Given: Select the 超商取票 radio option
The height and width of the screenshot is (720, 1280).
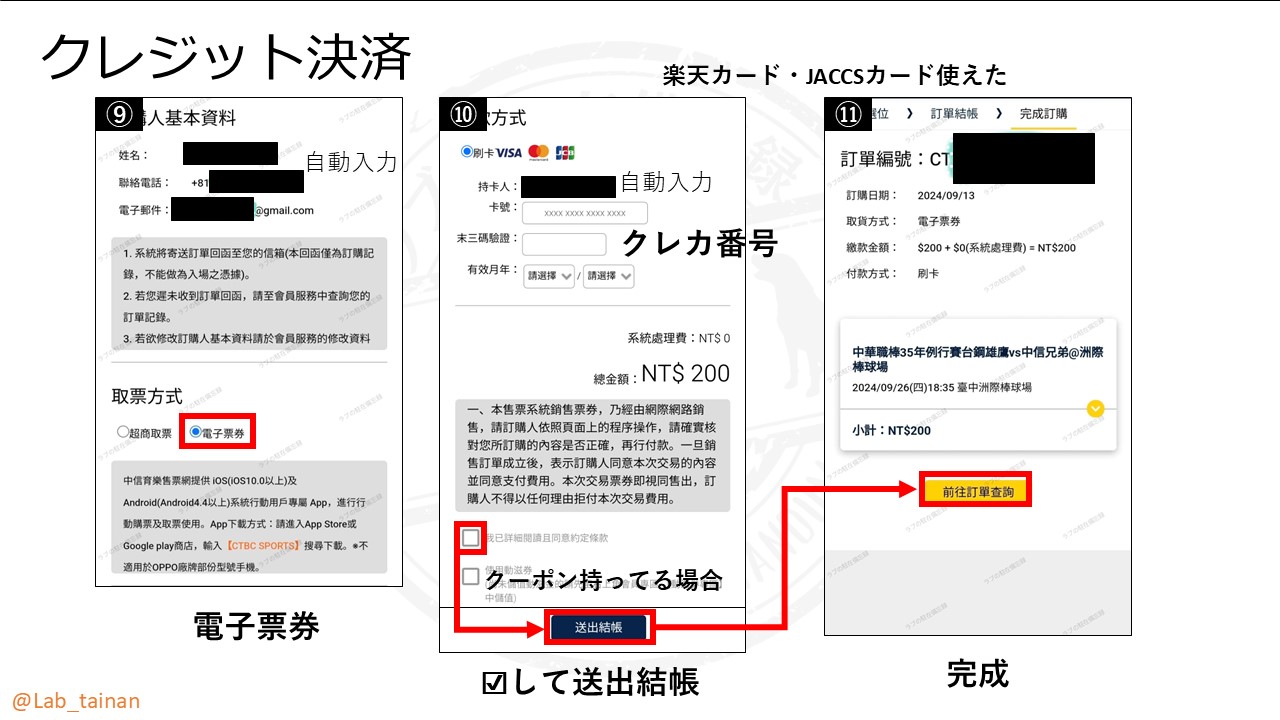Looking at the screenshot, I should [x=123, y=433].
